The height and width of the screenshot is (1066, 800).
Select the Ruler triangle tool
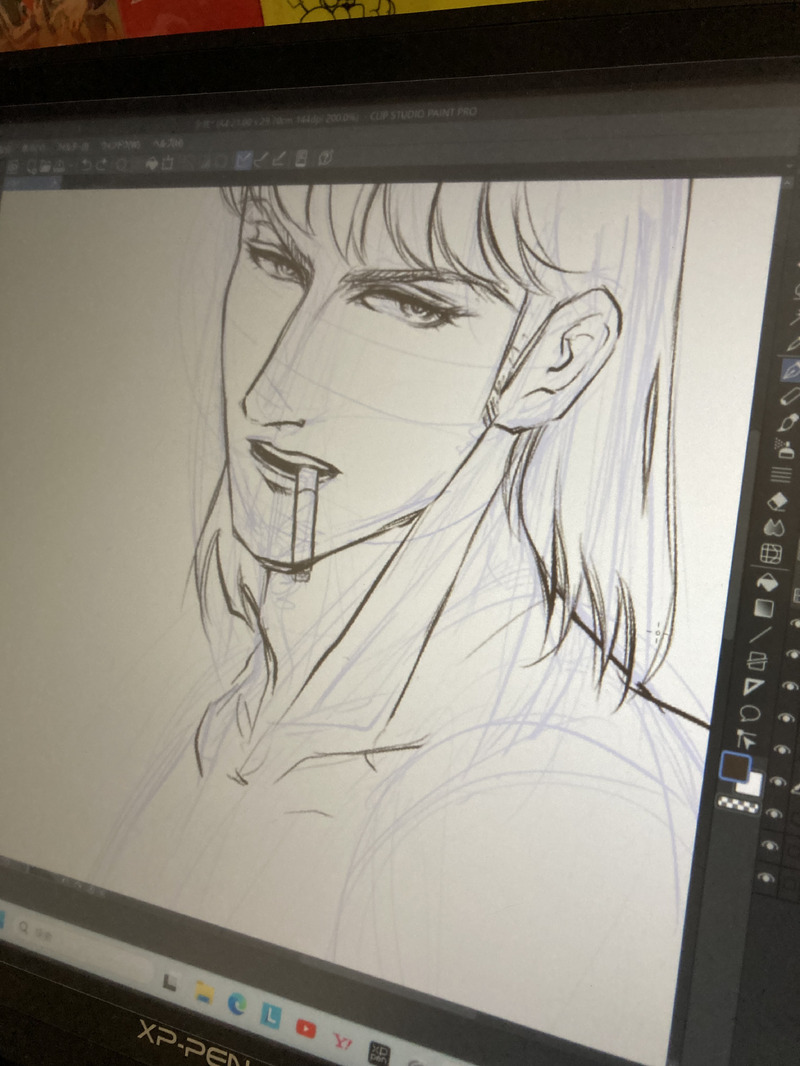click(x=753, y=687)
